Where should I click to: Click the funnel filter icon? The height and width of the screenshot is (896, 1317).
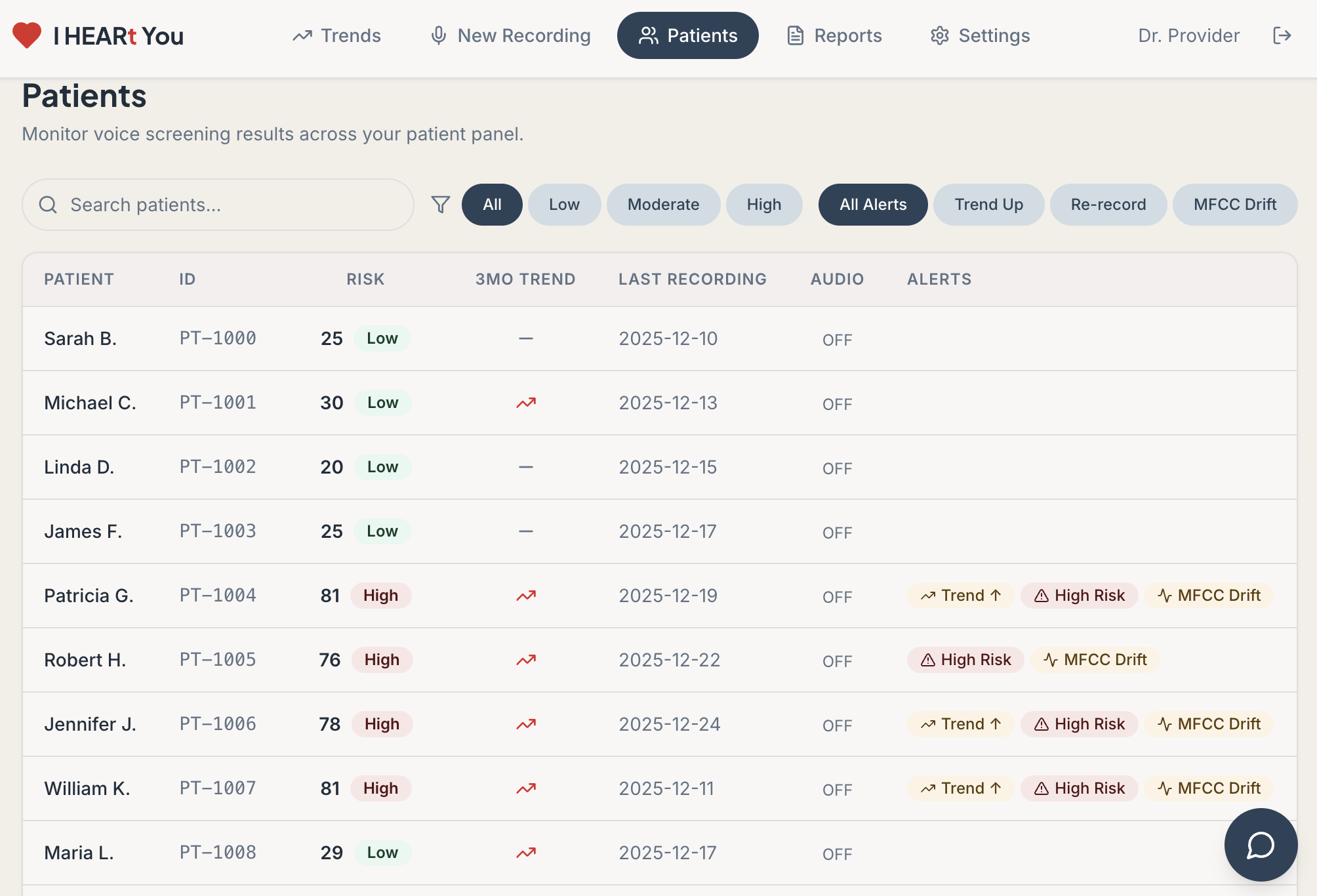[x=440, y=205]
